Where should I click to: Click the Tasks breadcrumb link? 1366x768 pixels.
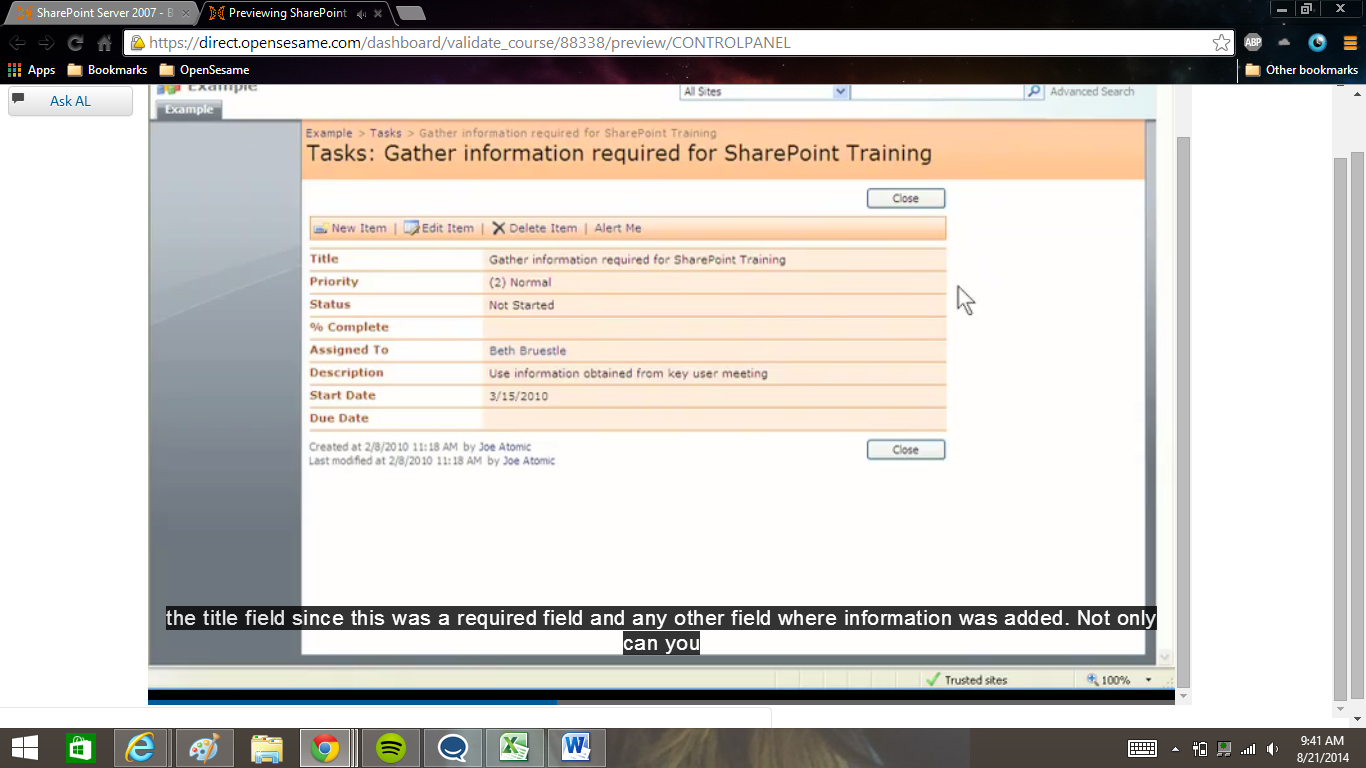[386, 133]
